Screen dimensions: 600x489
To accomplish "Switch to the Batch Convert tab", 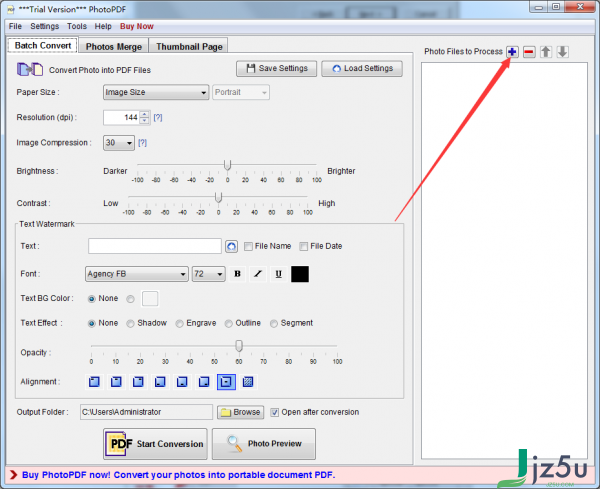I will pyautogui.click(x=43, y=46).
